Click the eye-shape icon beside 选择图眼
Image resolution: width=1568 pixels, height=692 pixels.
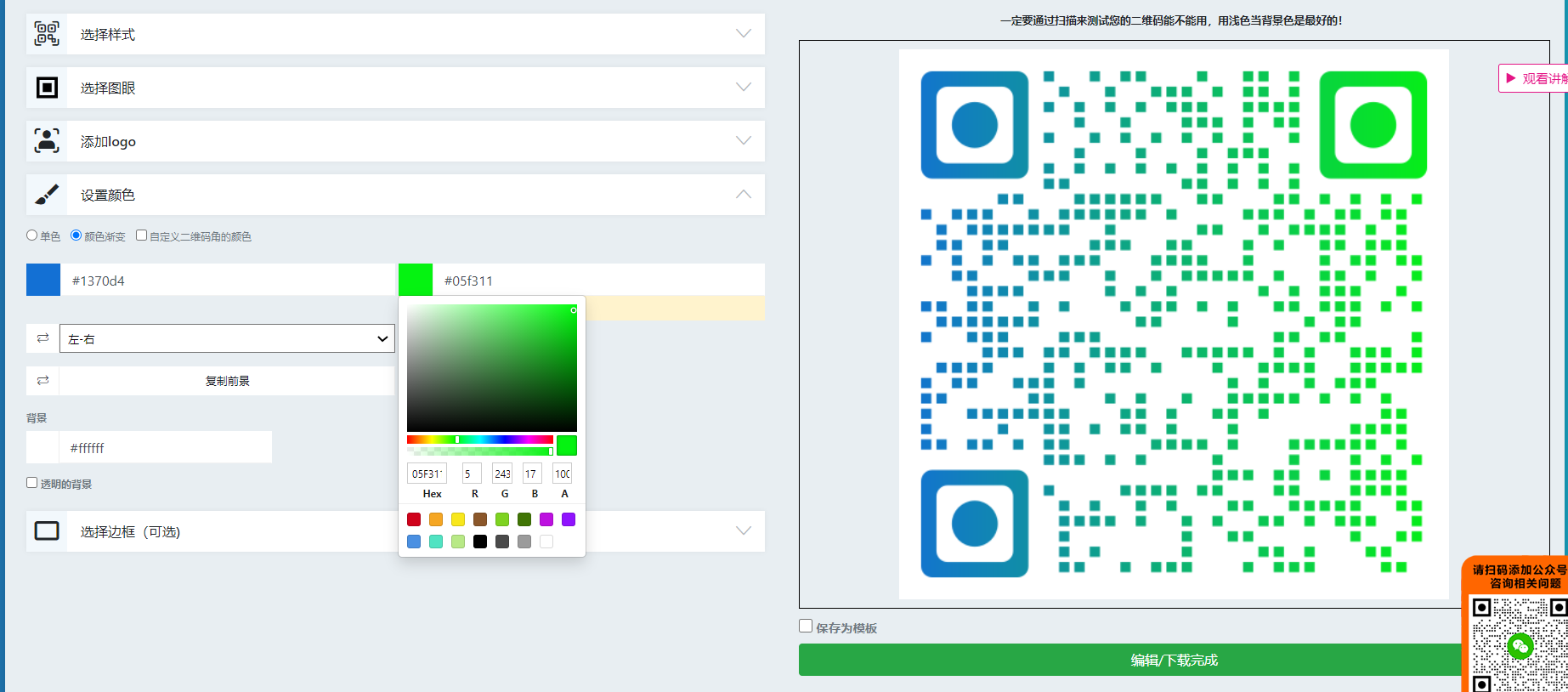click(x=47, y=88)
